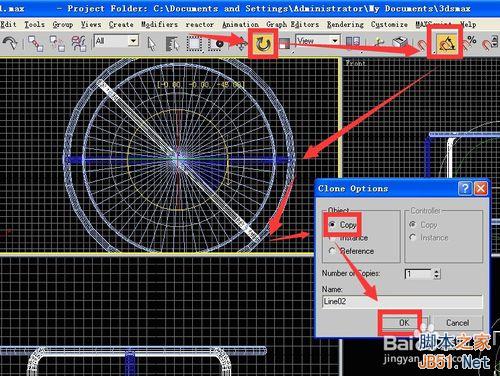Open the Help menu
This screenshot has width=500, height=376.
[x=468, y=24]
